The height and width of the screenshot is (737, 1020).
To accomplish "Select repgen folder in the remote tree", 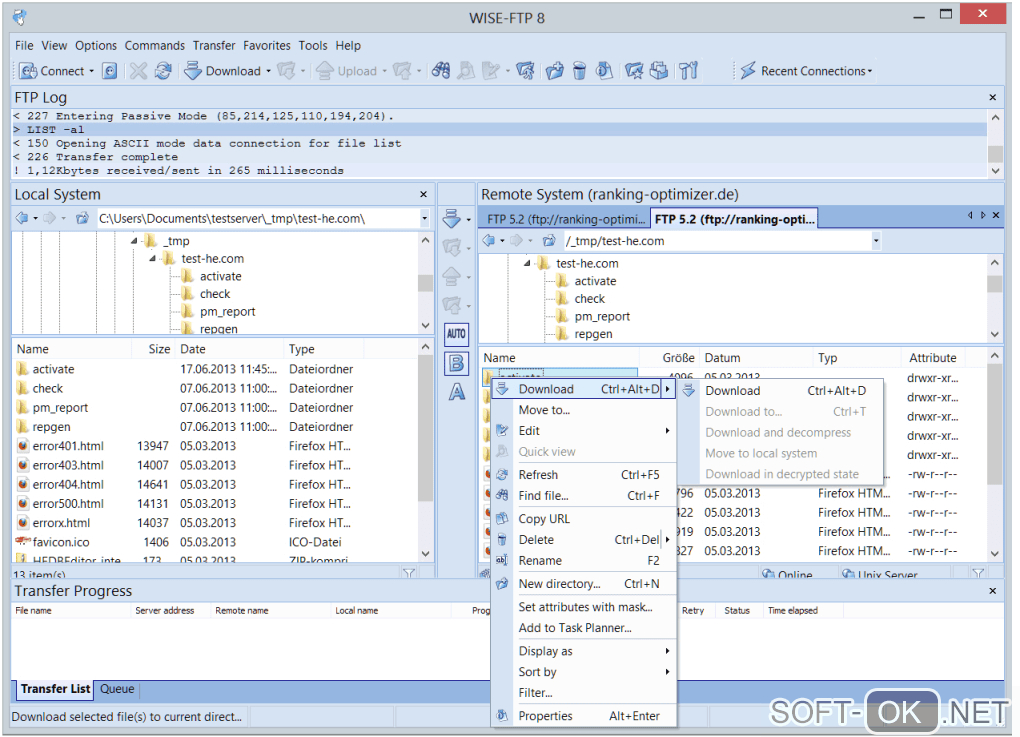I will [x=593, y=334].
